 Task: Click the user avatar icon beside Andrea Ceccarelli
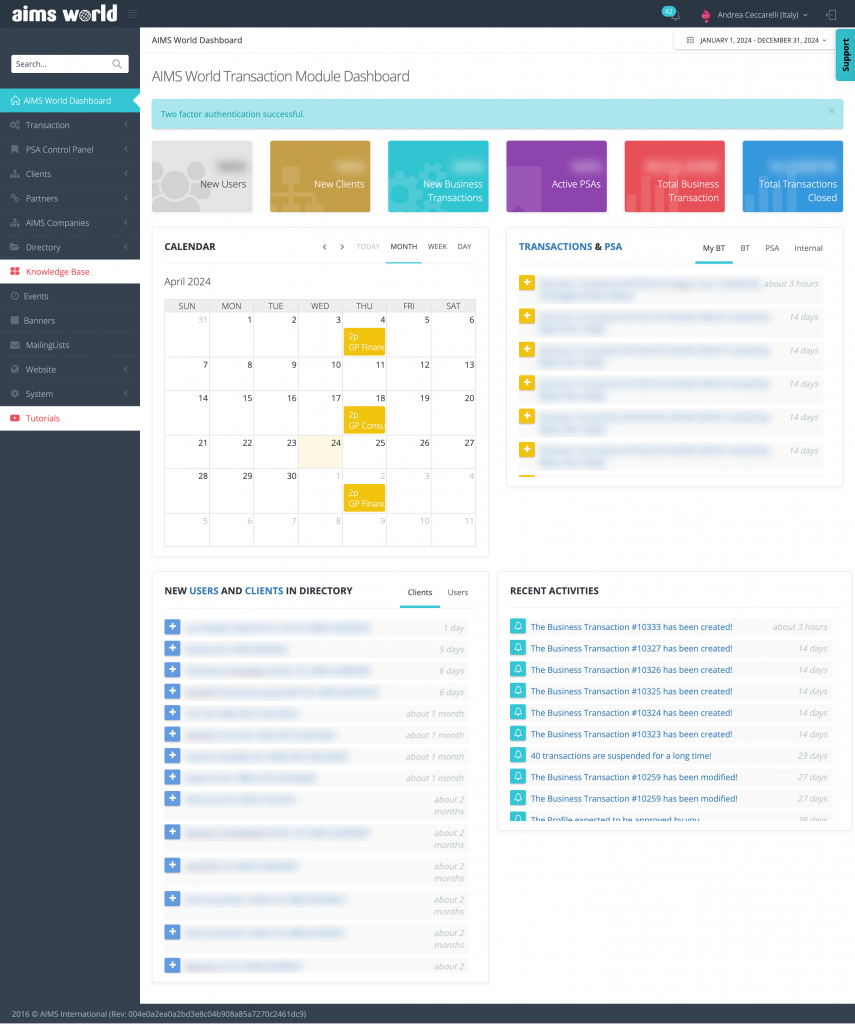(x=705, y=14)
